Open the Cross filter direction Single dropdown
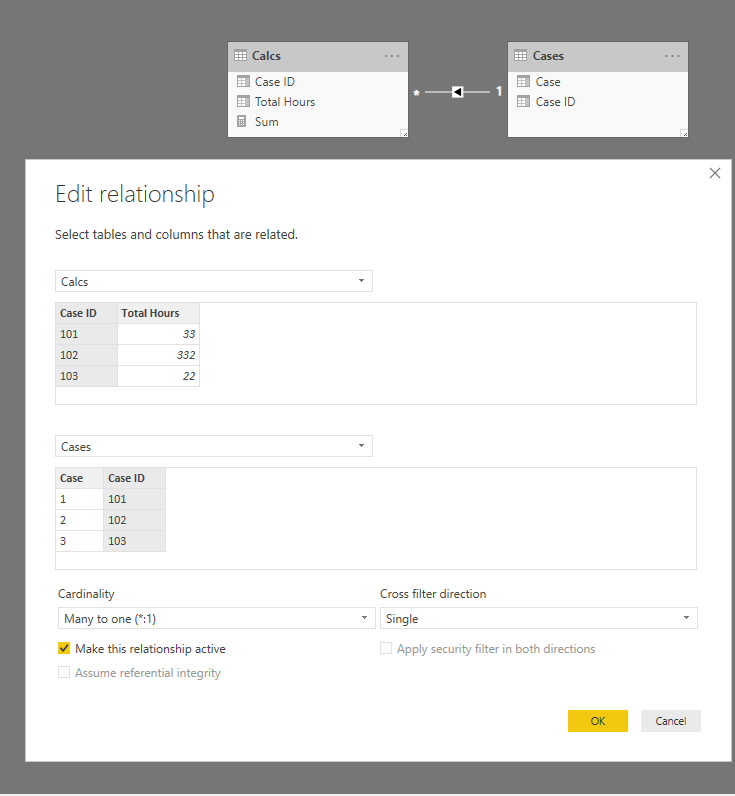The height and width of the screenshot is (796, 735). click(539, 618)
